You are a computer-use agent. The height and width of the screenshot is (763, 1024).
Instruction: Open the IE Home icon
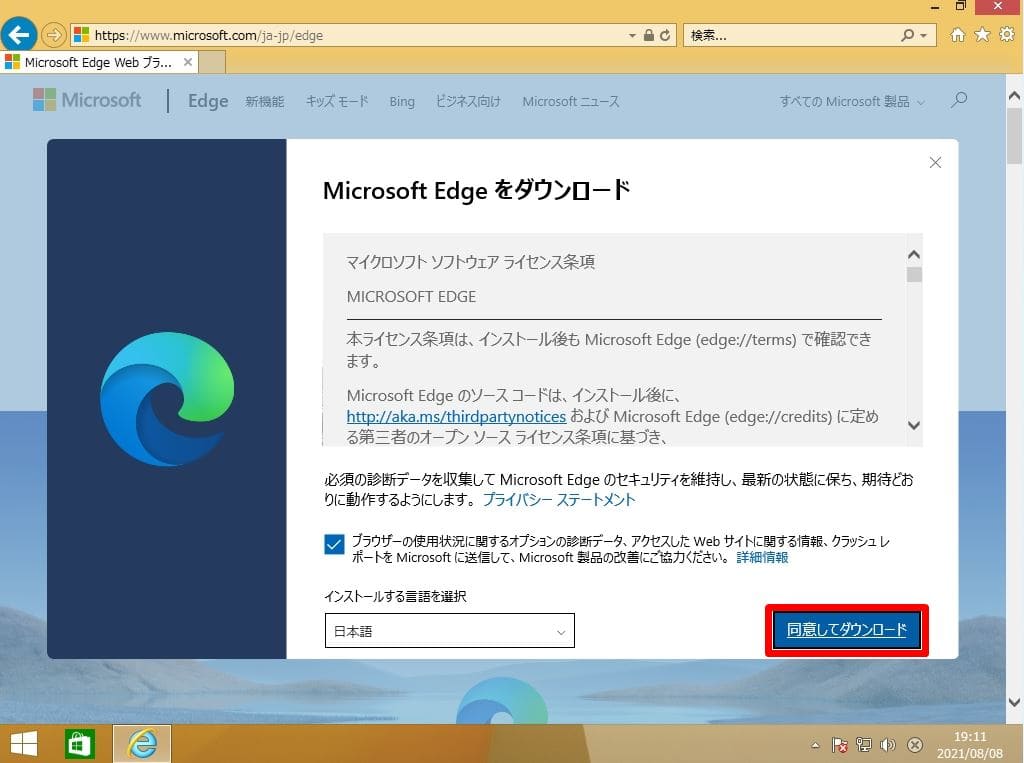pyautogui.click(x=957, y=35)
